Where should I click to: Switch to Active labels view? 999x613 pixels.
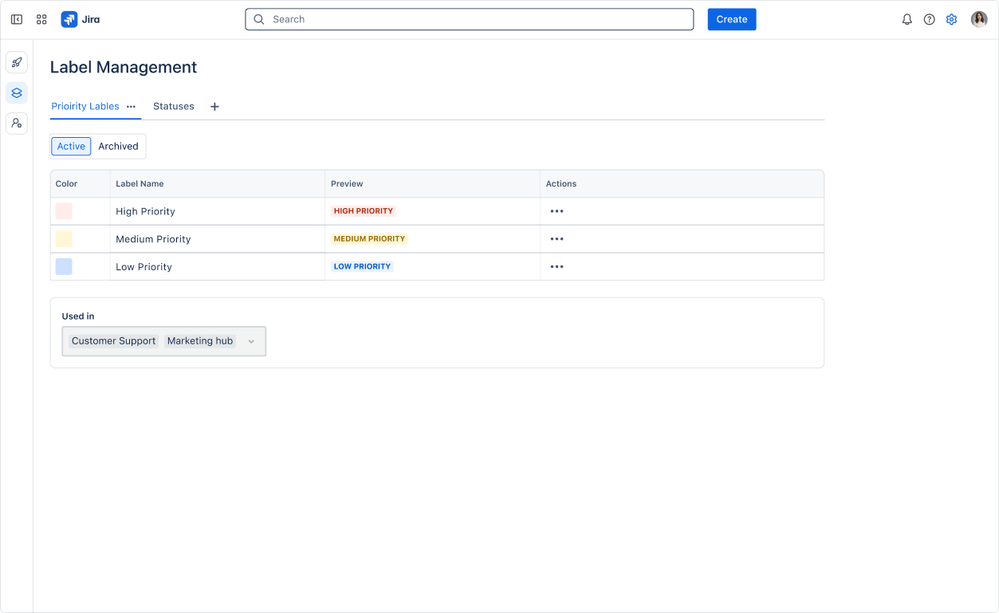tap(71, 146)
